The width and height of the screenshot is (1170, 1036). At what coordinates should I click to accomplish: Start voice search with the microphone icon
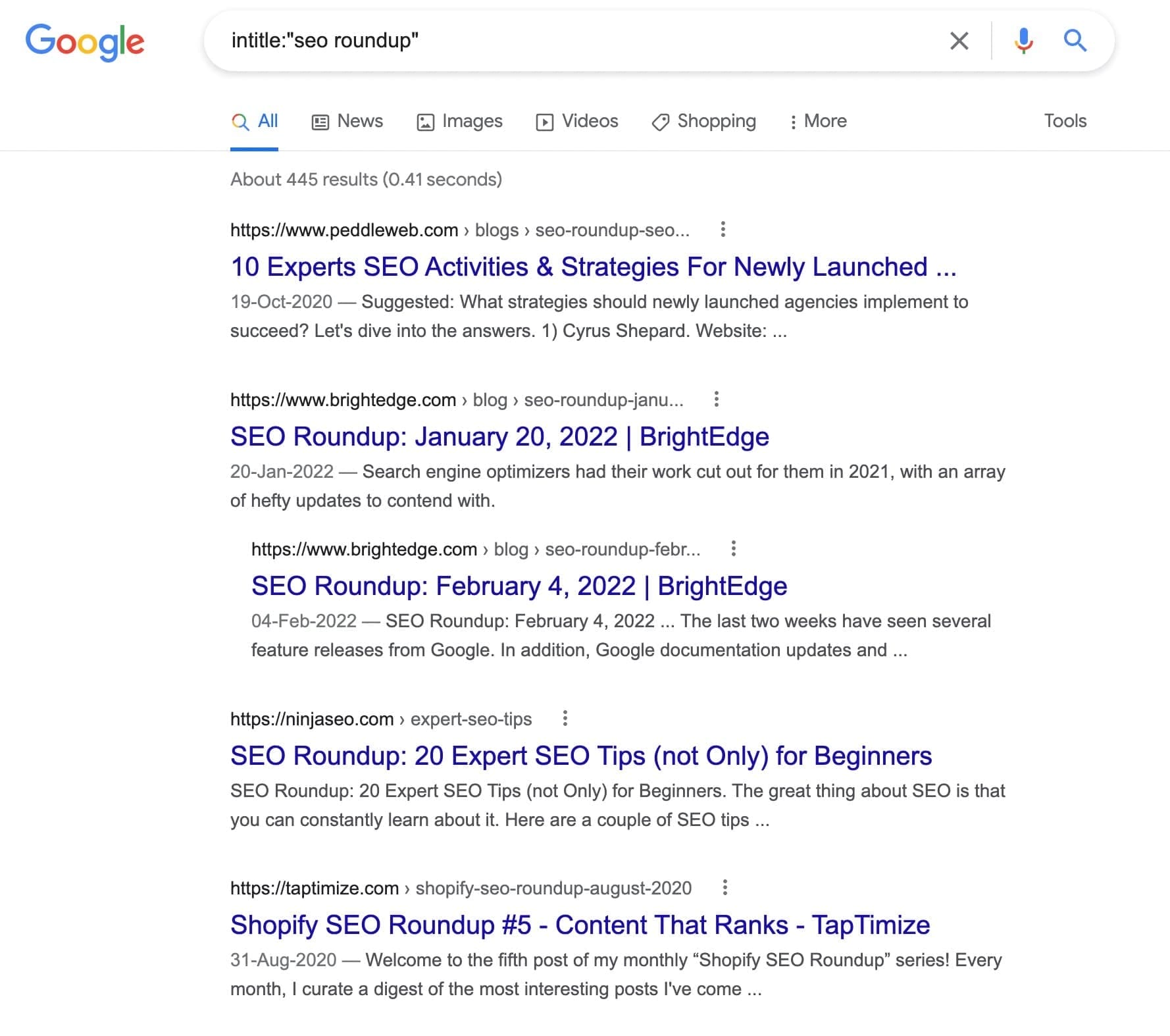pyautogui.click(x=1023, y=41)
